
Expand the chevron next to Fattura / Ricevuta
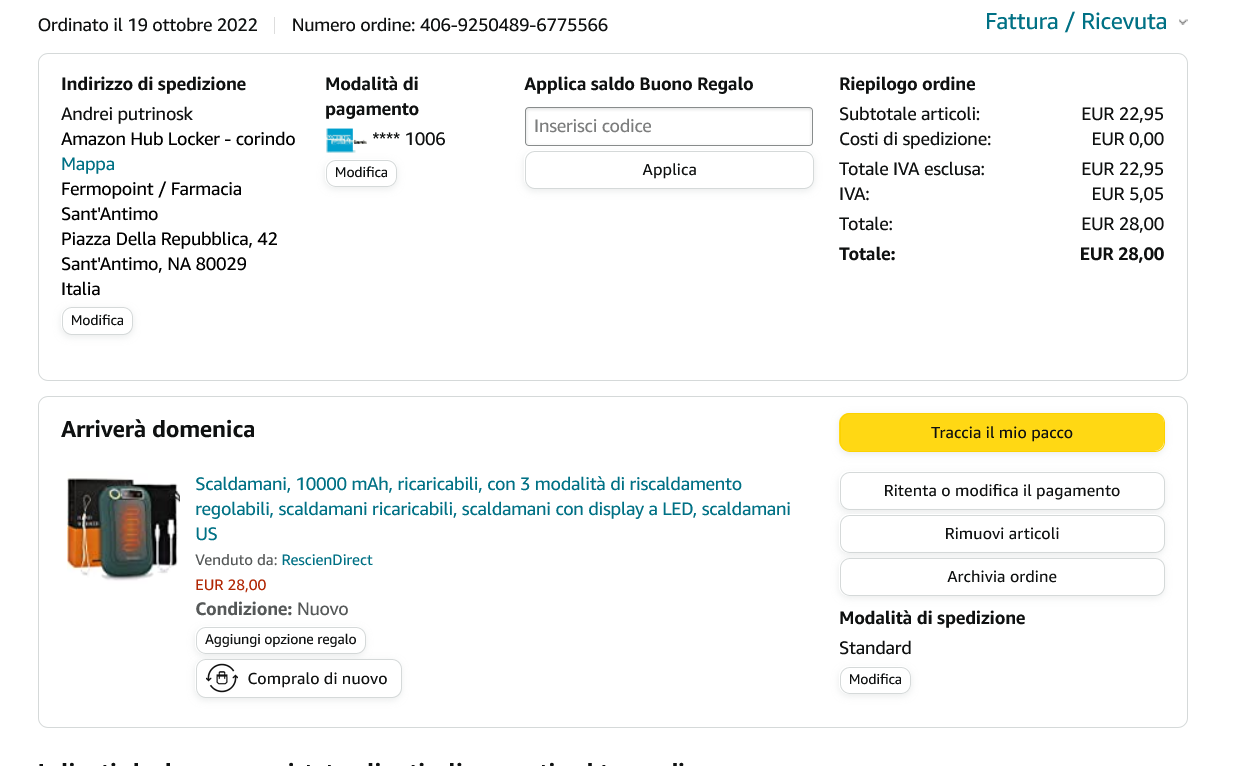[1183, 23]
